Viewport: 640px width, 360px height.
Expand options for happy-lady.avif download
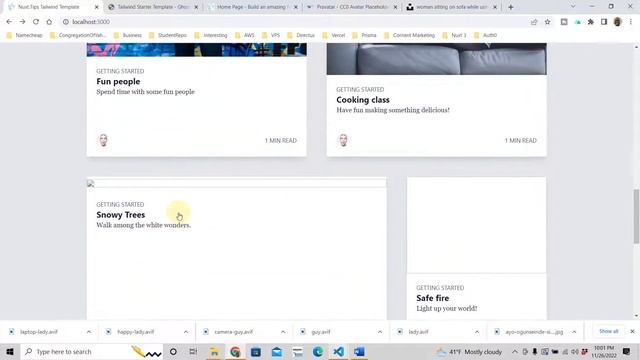186,332
